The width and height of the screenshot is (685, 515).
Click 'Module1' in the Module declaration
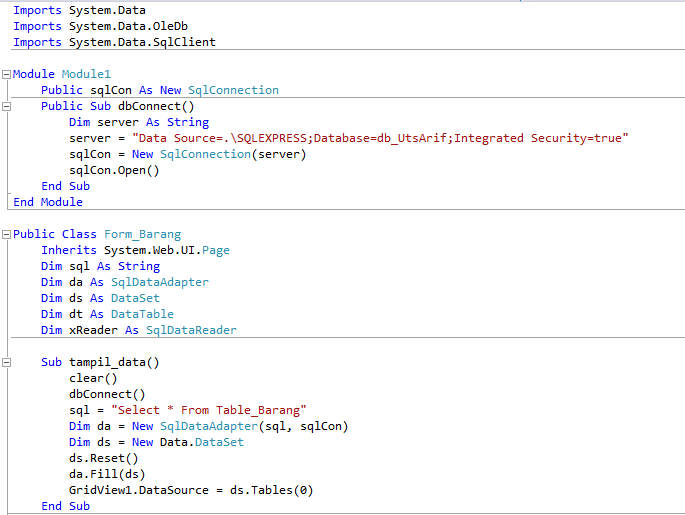tap(86, 74)
